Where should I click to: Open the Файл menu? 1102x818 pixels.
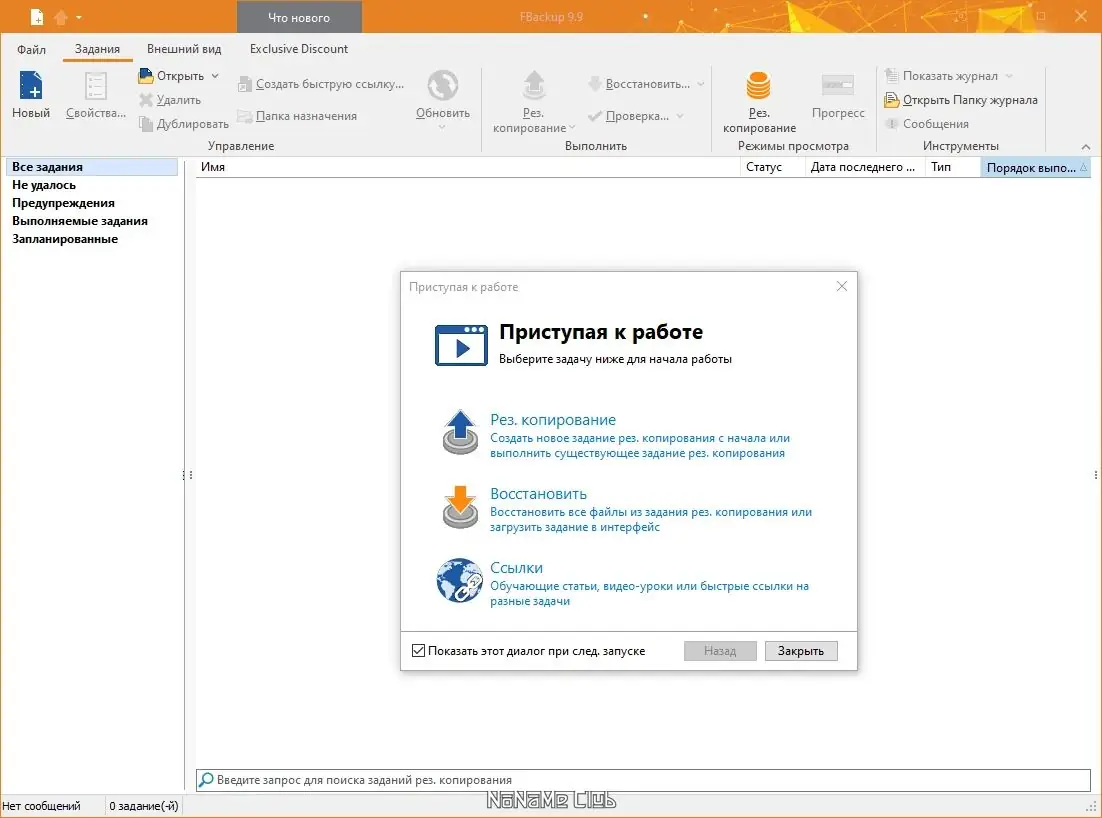(x=32, y=49)
